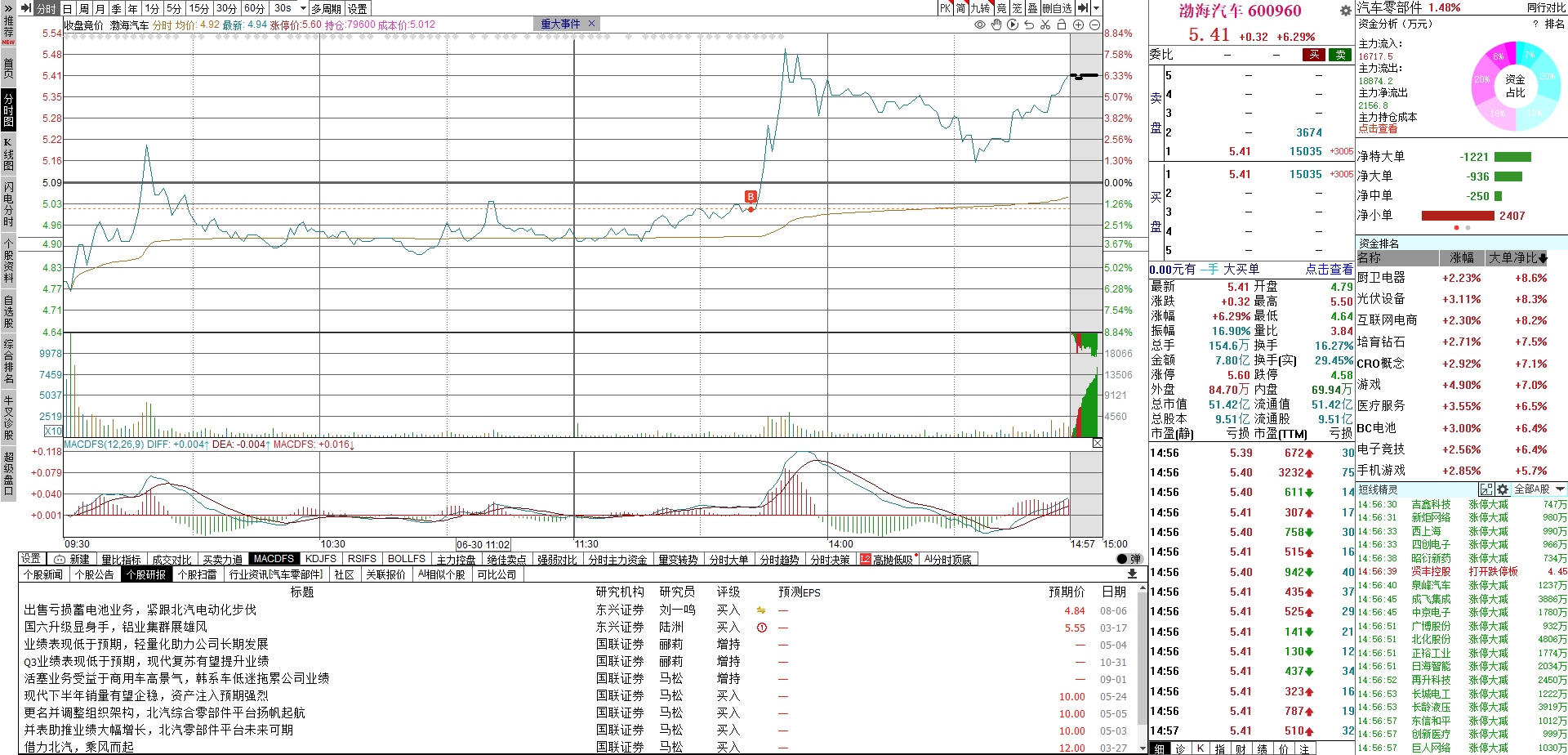Switch to 日 daily period tab

pyautogui.click(x=68, y=8)
